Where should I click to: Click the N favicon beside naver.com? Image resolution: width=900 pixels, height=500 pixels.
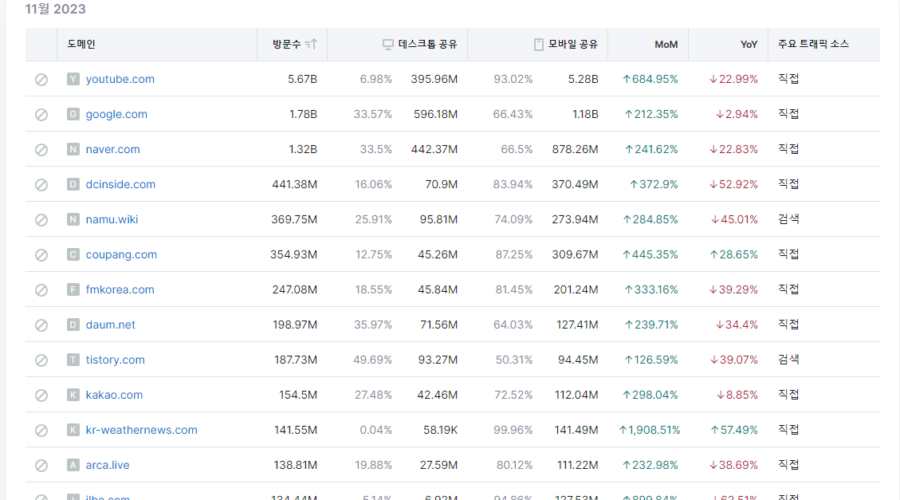point(73,149)
